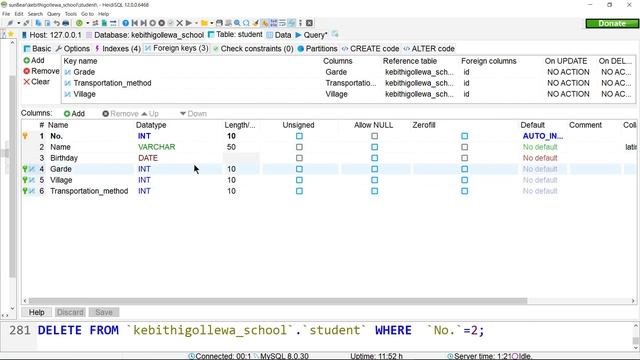Switch to the CREATE code tab
The height and width of the screenshot is (360, 640).
[x=370, y=49]
